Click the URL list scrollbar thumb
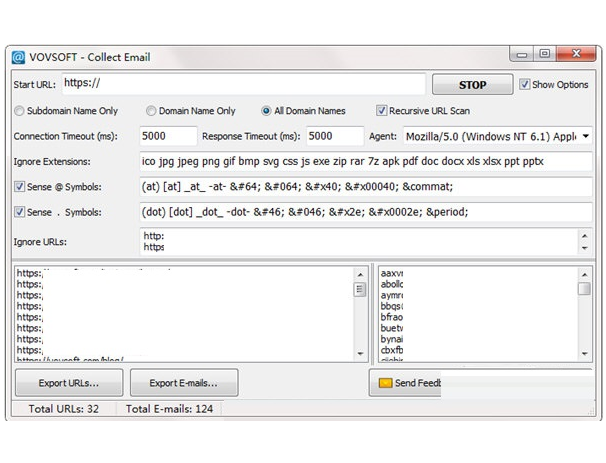Screen dimensions: 606x463 pyautogui.click(x=360, y=289)
